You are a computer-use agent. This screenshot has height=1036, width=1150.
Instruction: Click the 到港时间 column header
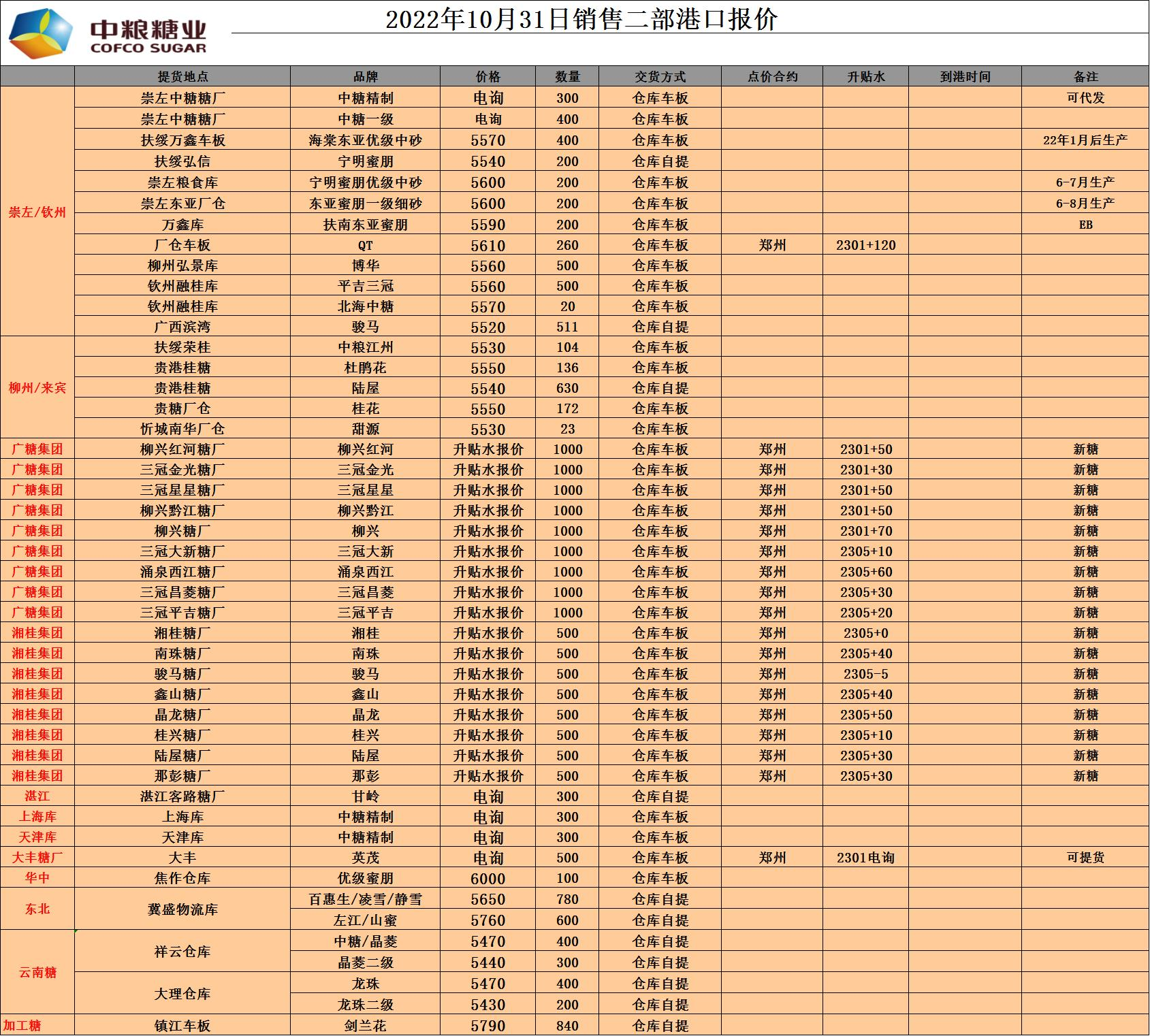[x=965, y=77]
